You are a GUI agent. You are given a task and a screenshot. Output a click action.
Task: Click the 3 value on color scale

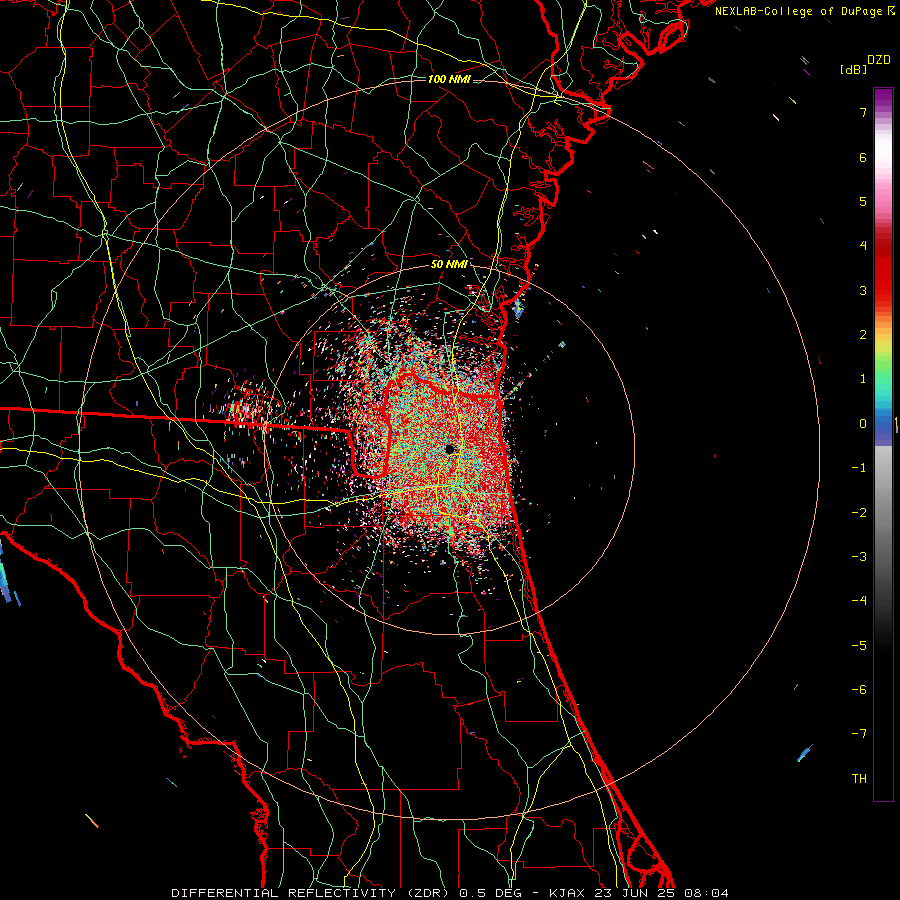tap(863, 290)
